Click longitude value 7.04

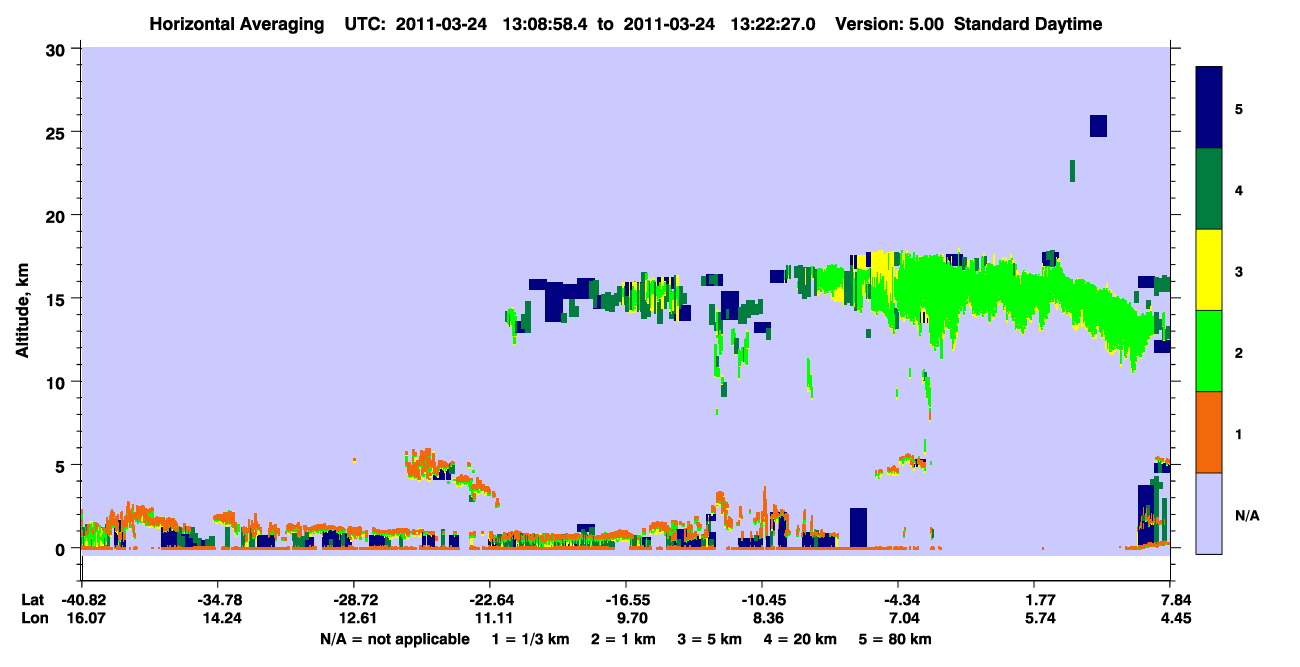pyautogui.click(x=902, y=619)
